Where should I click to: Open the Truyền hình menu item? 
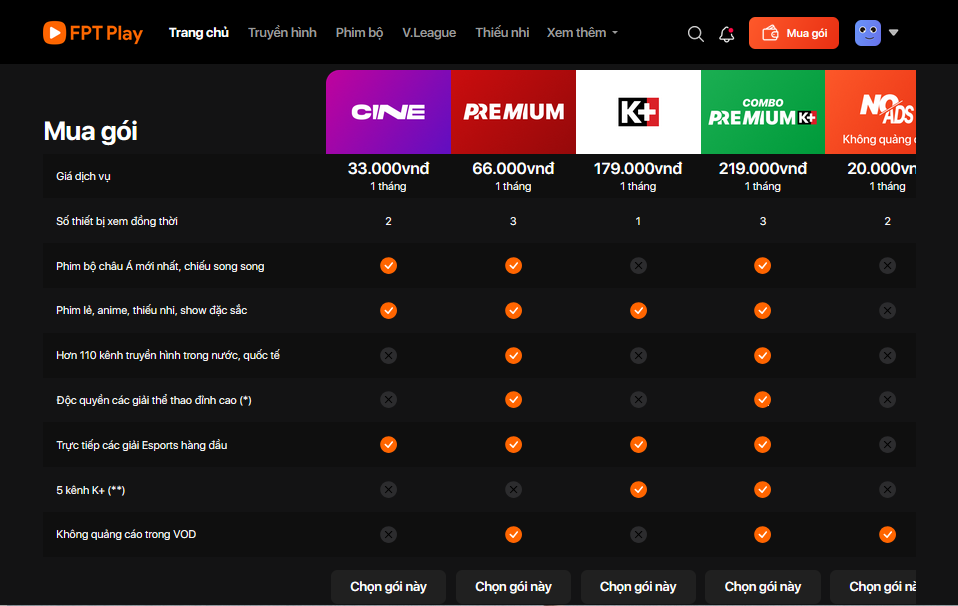click(282, 33)
